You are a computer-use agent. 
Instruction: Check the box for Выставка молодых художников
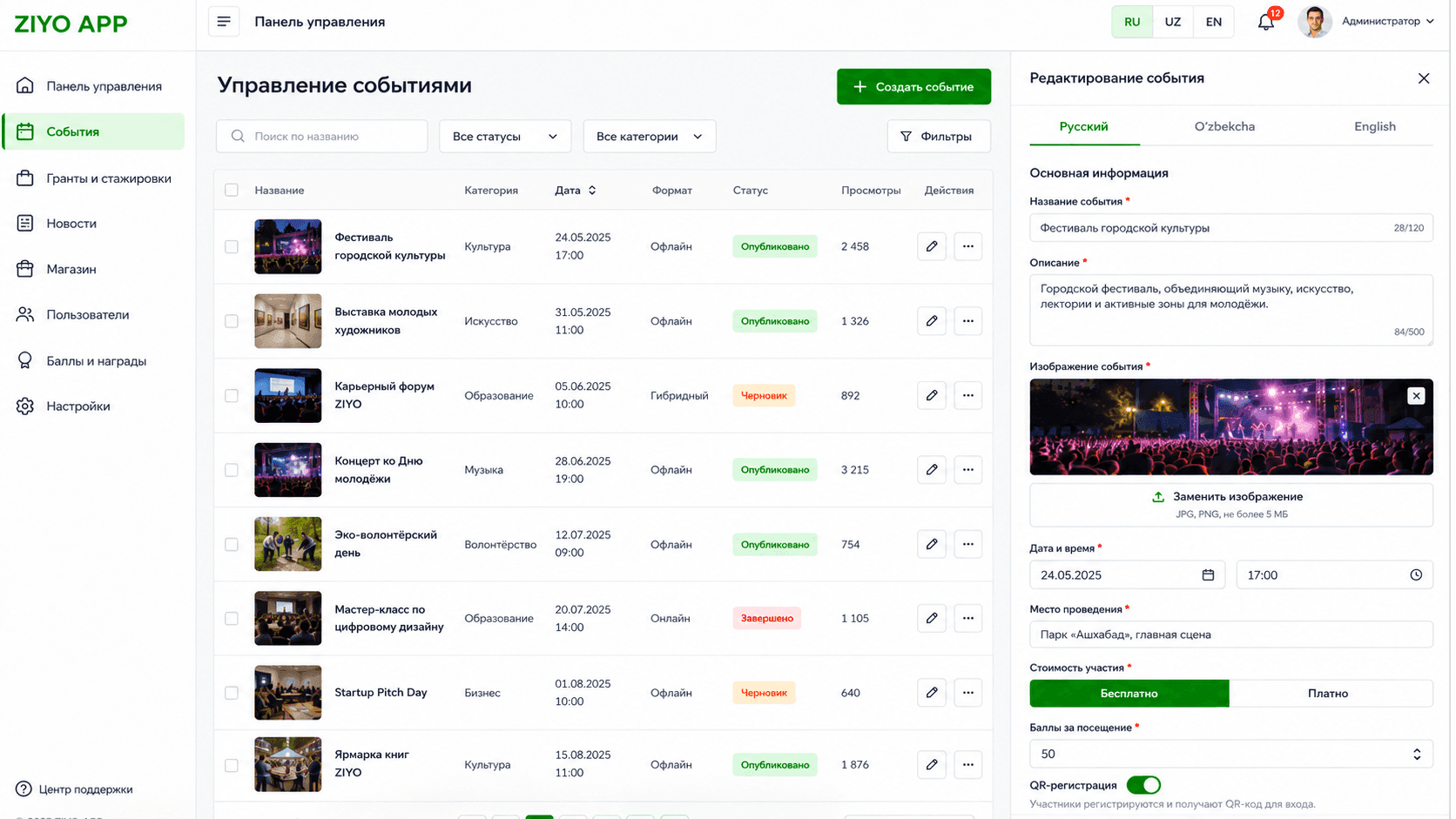(232, 321)
